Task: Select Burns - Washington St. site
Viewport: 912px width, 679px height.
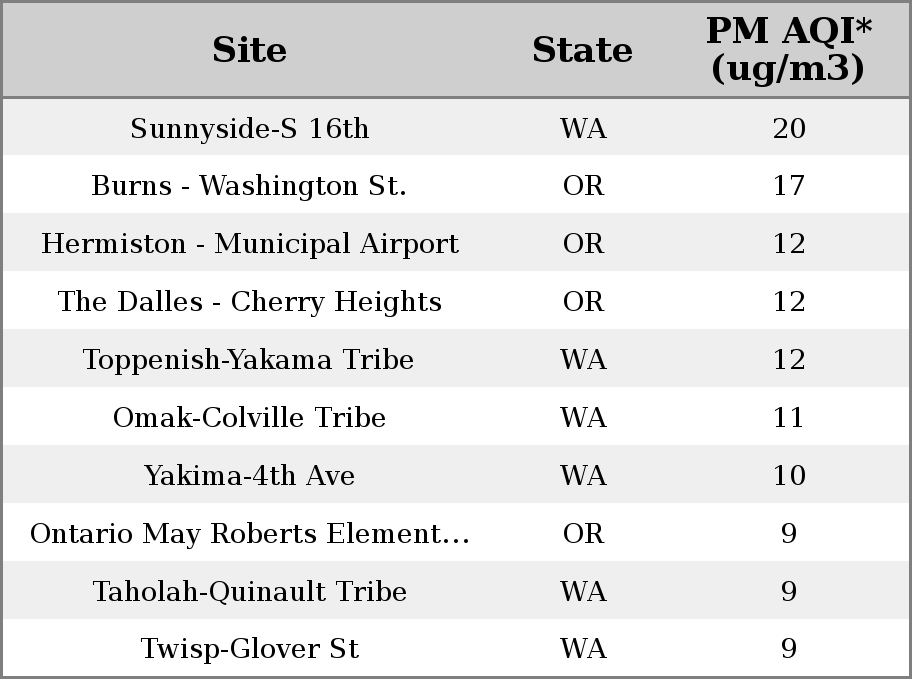Action: click(x=249, y=186)
